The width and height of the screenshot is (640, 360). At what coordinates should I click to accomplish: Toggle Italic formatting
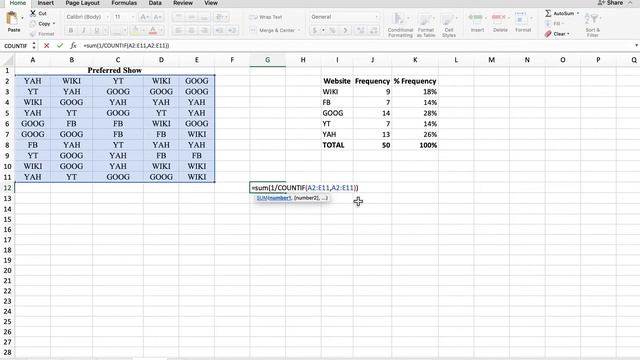pyautogui.click(x=84, y=30)
